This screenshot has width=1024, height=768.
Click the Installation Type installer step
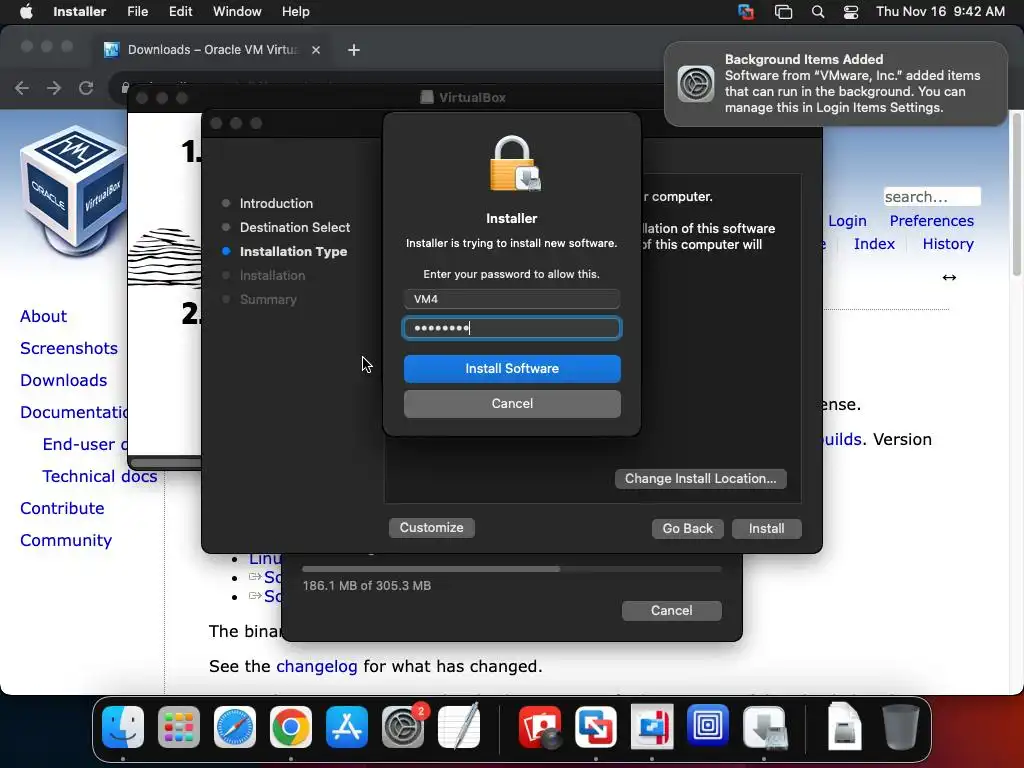click(293, 251)
